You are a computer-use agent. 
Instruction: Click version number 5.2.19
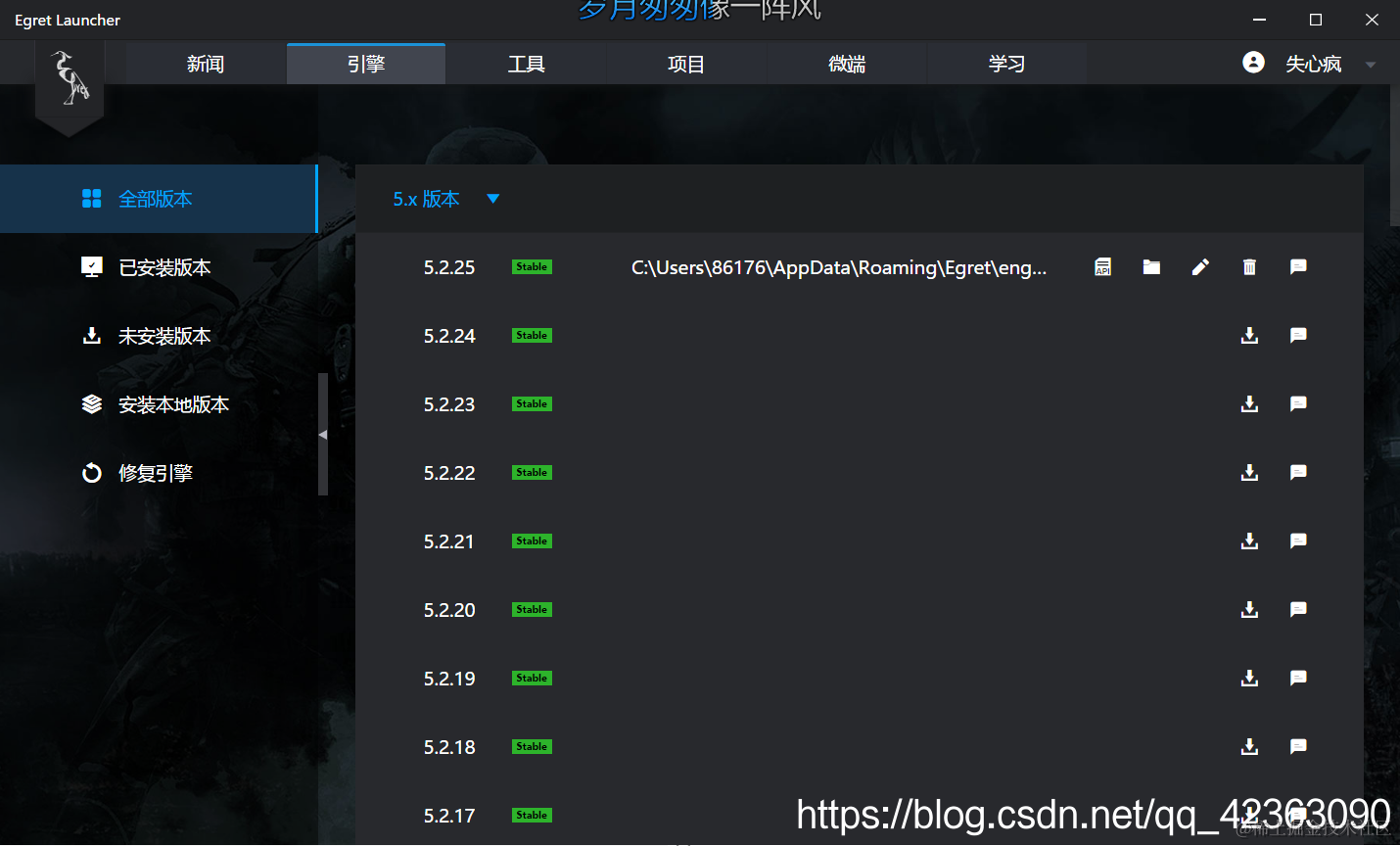(449, 679)
